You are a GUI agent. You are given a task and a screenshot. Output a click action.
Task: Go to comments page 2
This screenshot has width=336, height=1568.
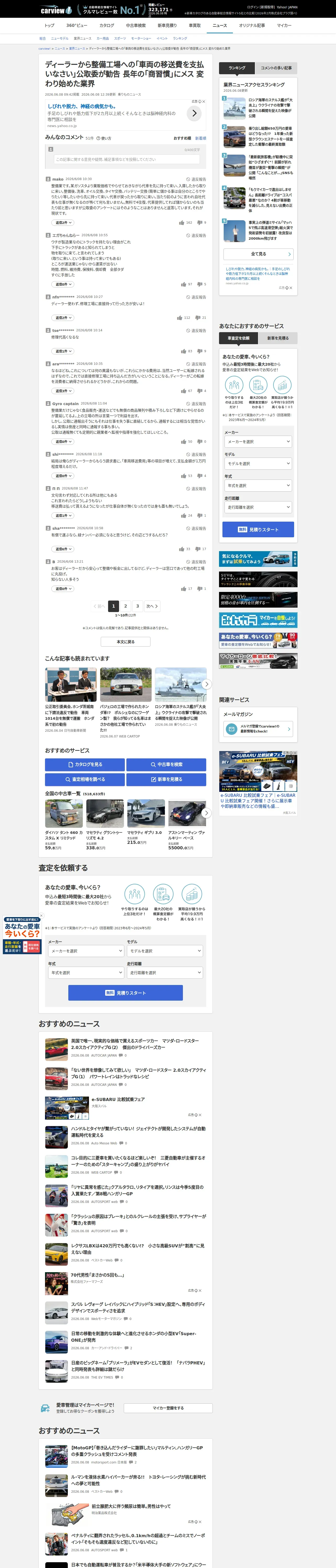126,606
